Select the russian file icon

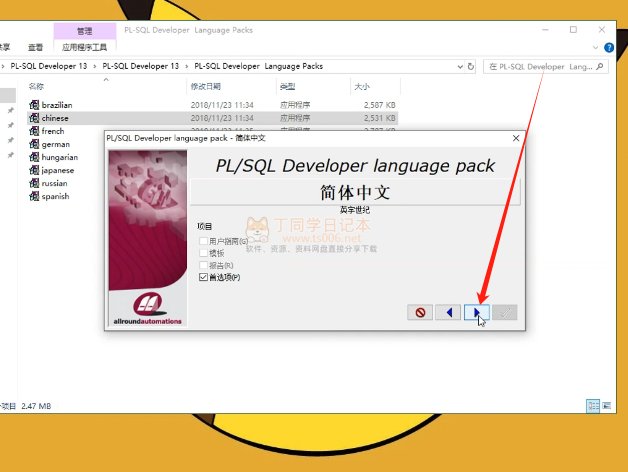pos(34,183)
